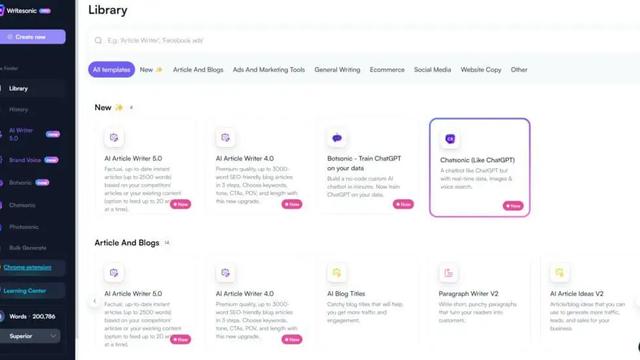
Task: Show previous Article And Blogs templates with left arrow
Action: coord(95,301)
